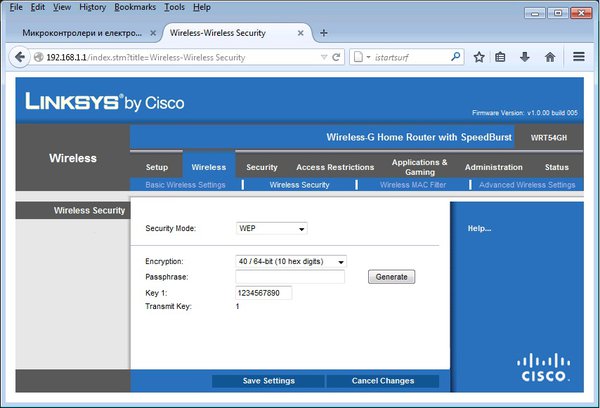600x408 pixels.
Task: Click the Cisco logo at bottom right
Action: [543, 367]
